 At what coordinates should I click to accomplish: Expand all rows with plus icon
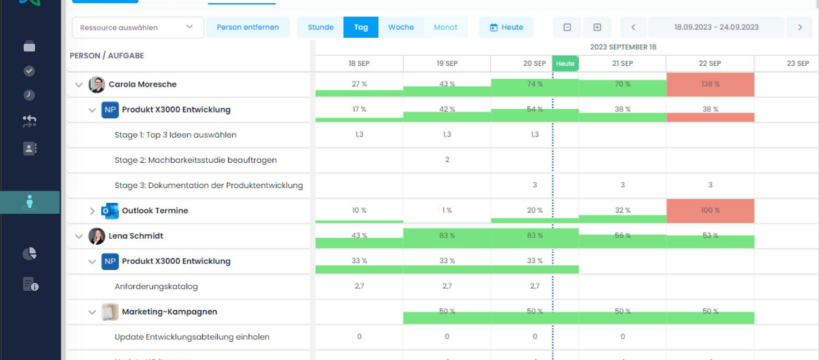pos(597,27)
